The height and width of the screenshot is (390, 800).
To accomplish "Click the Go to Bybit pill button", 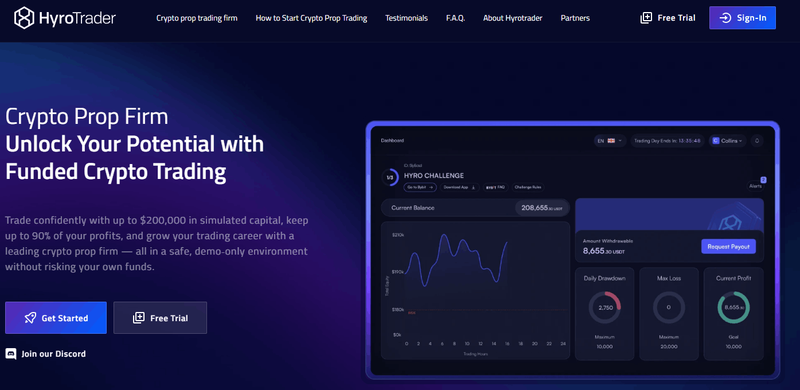I will pyautogui.click(x=420, y=187).
